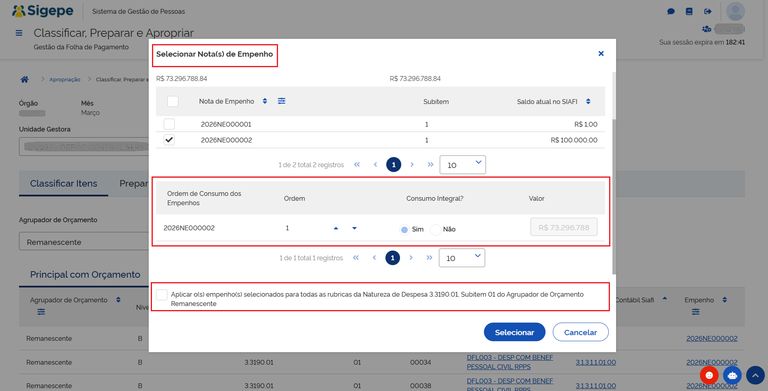The height and width of the screenshot is (391, 768).
Task: Go to first page in empenho list pagination
Action: [357, 165]
